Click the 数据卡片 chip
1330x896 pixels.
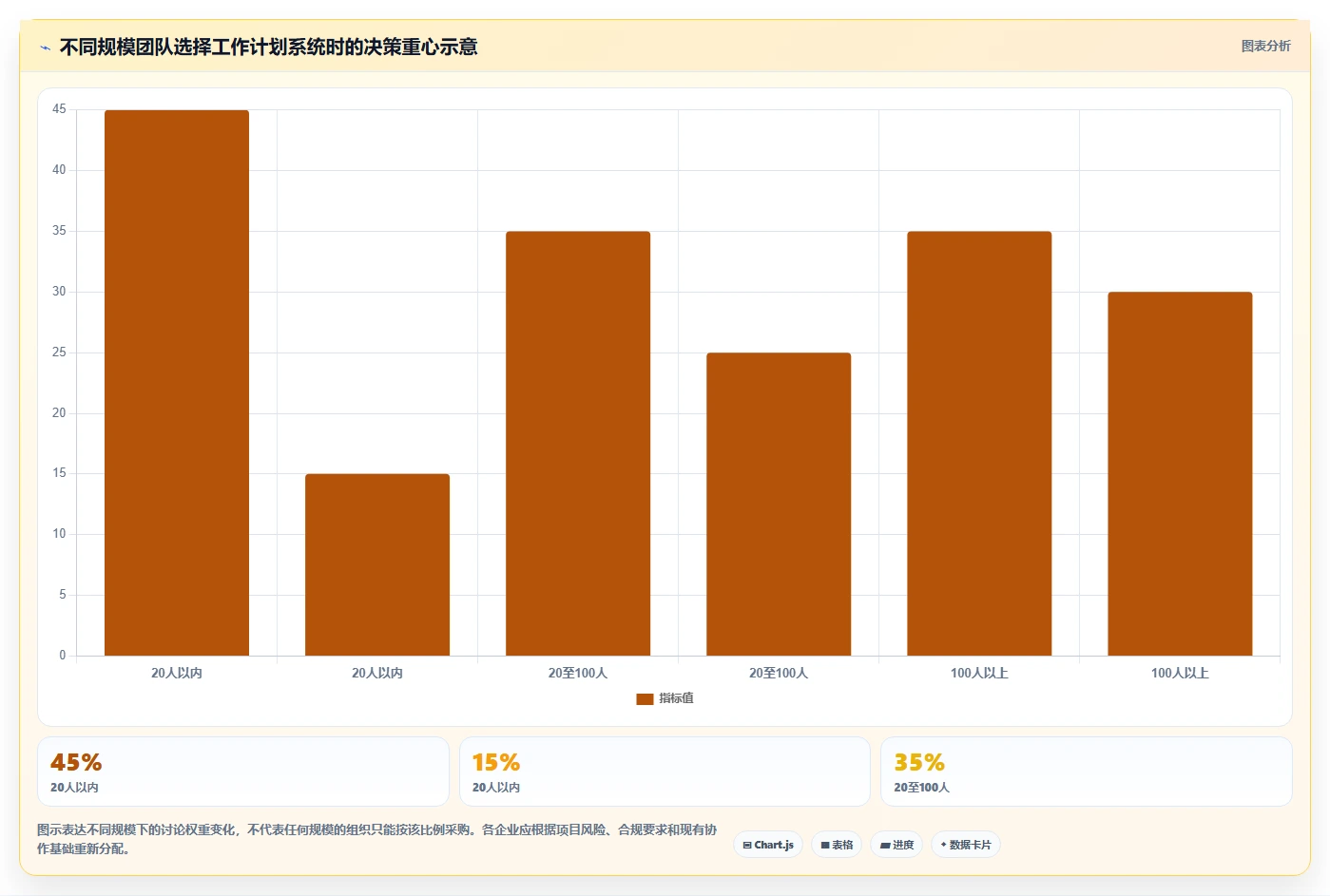(966, 845)
